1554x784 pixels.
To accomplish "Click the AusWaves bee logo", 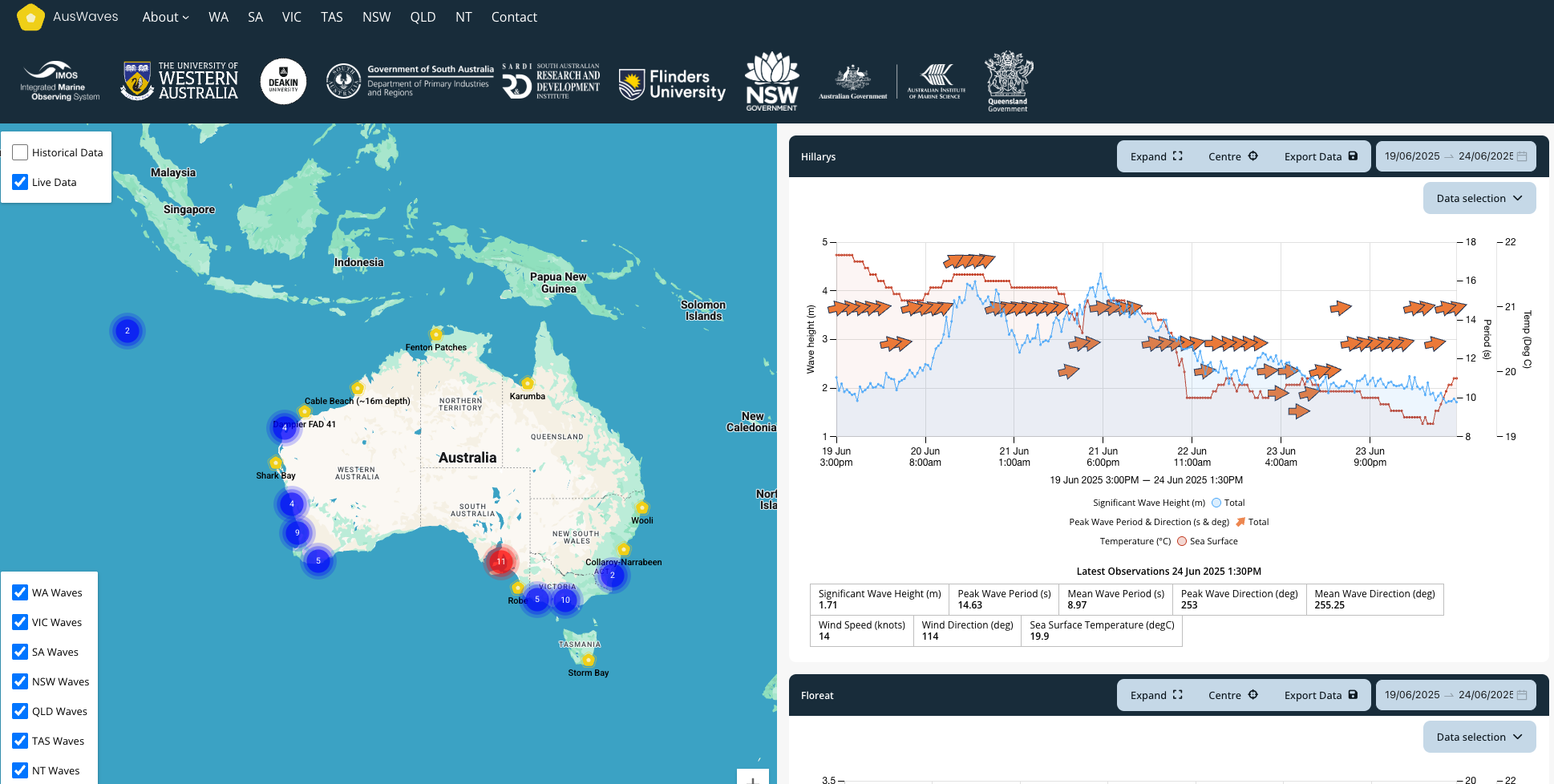I will coord(30,16).
